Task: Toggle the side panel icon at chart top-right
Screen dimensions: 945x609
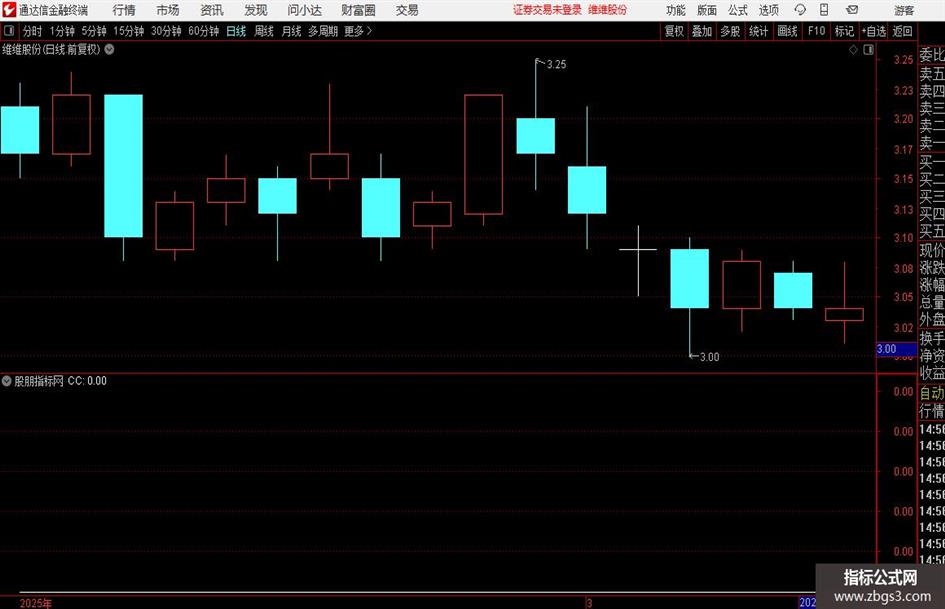Action: pyautogui.click(x=868, y=50)
